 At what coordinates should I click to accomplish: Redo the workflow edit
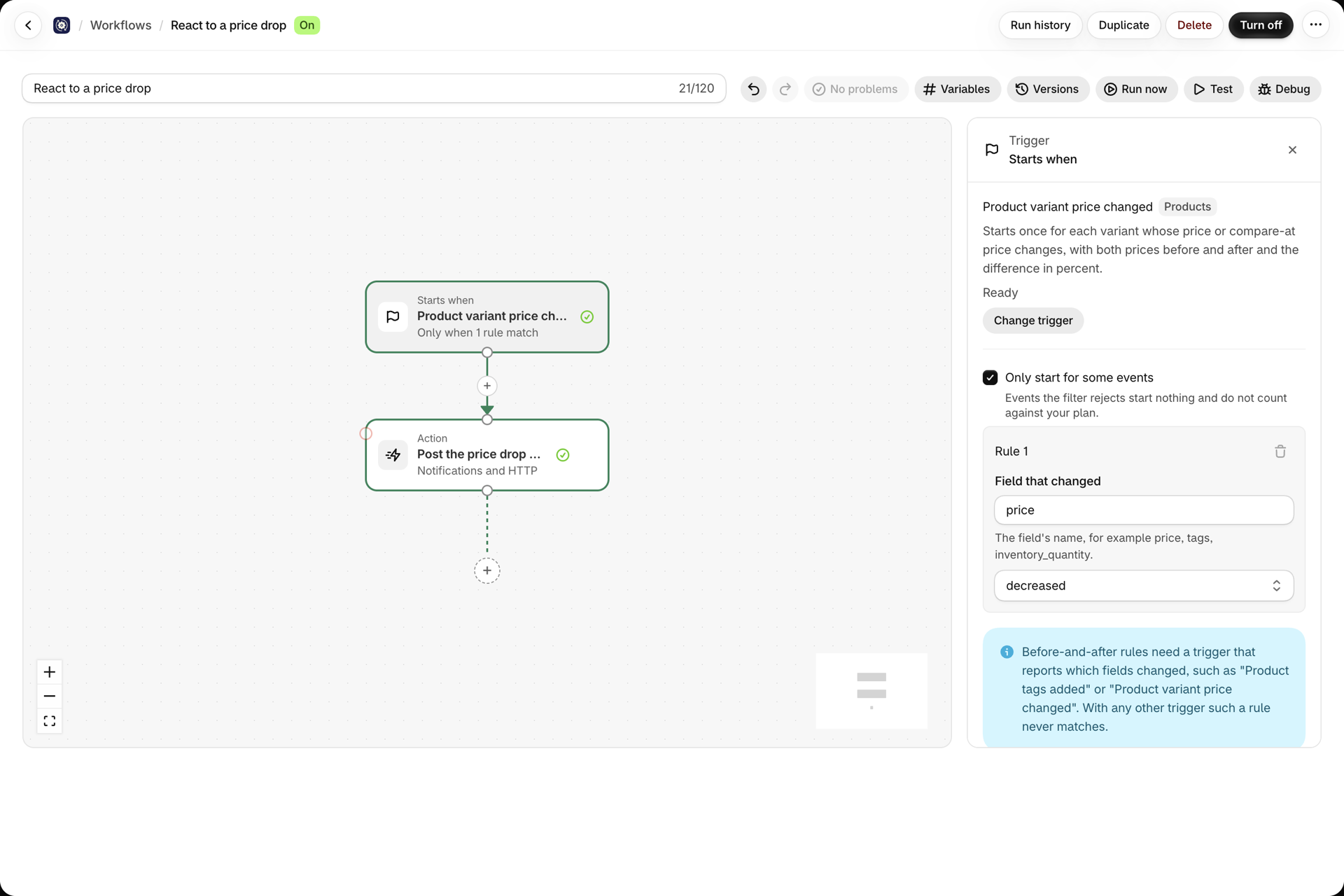785,89
